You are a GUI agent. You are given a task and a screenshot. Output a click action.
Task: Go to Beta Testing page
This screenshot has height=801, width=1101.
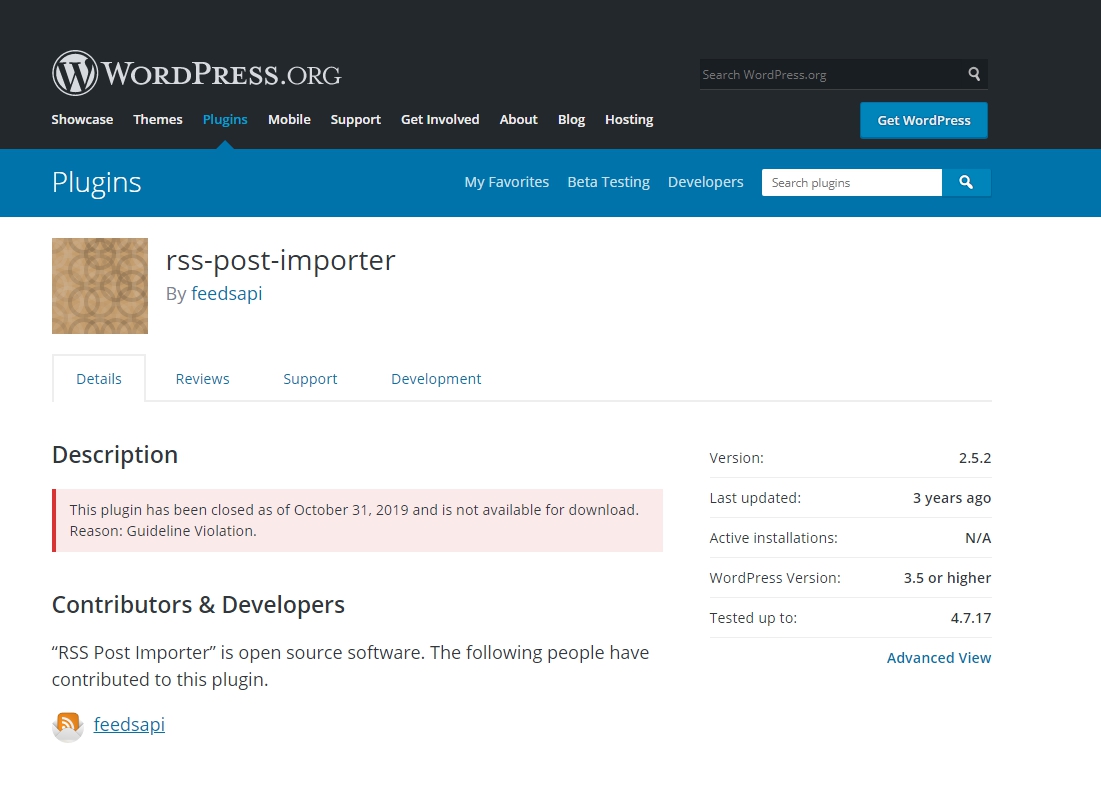pyautogui.click(x=608, y=182)
